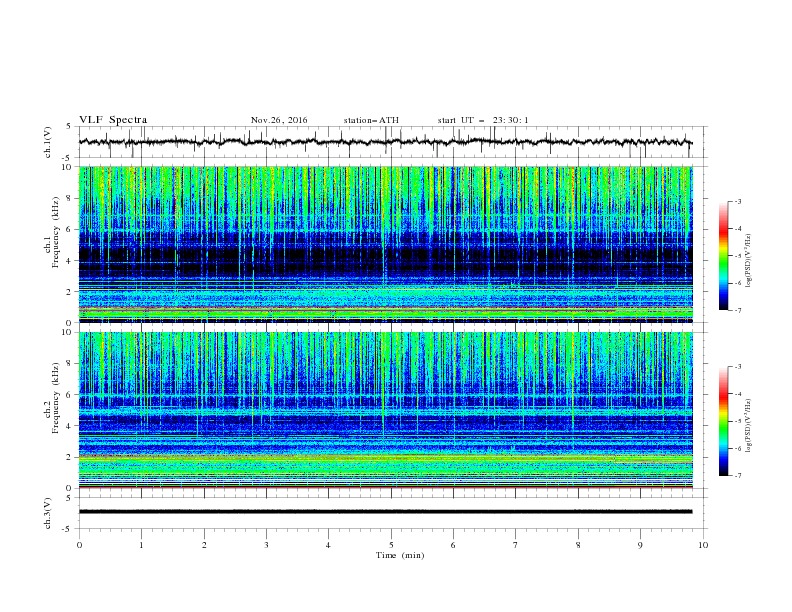This screenshot has height=612, width=792.
Task: Click the "-5" label on ch.1 color bar
Action: pyautogui.click(x=738, y=256)
